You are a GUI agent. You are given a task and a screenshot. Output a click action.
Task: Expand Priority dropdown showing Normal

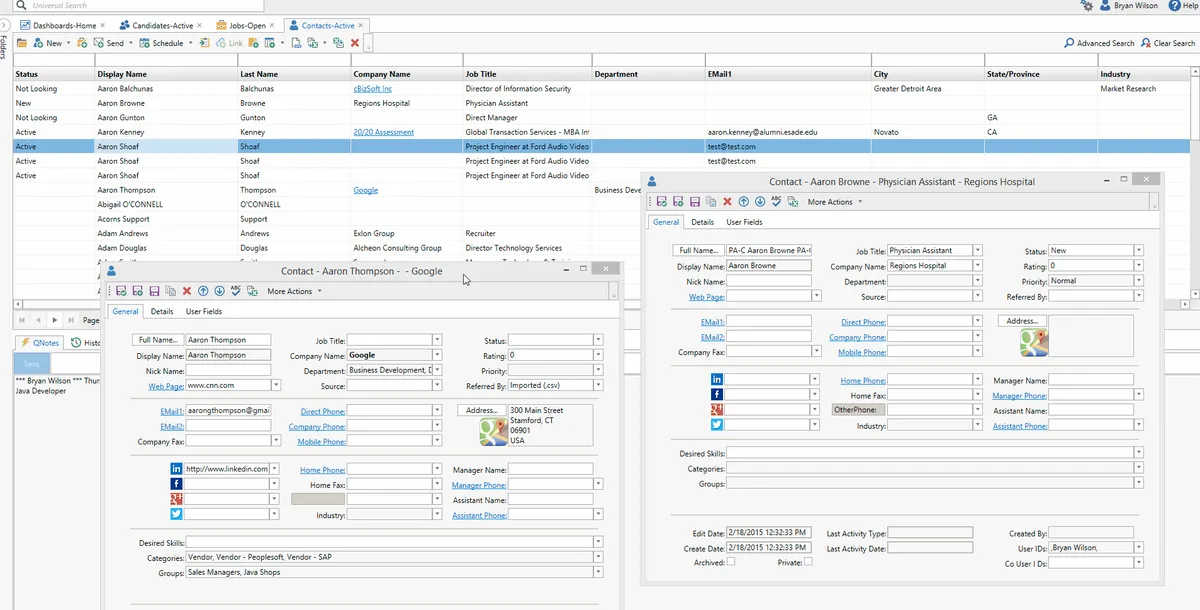(1138, 281)
